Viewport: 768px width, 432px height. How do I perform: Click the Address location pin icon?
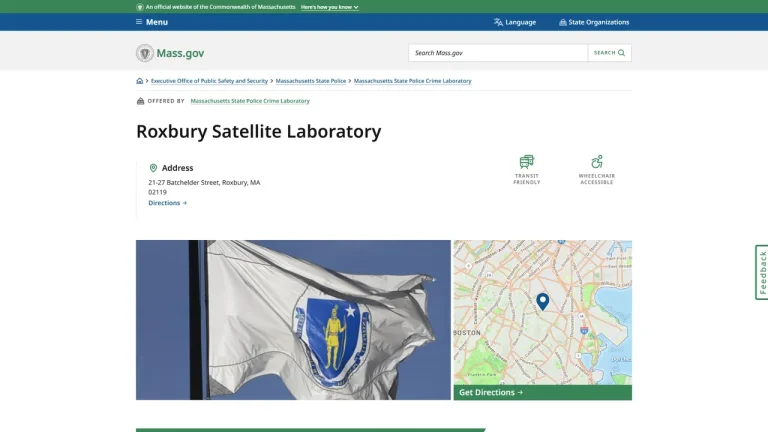153,168
